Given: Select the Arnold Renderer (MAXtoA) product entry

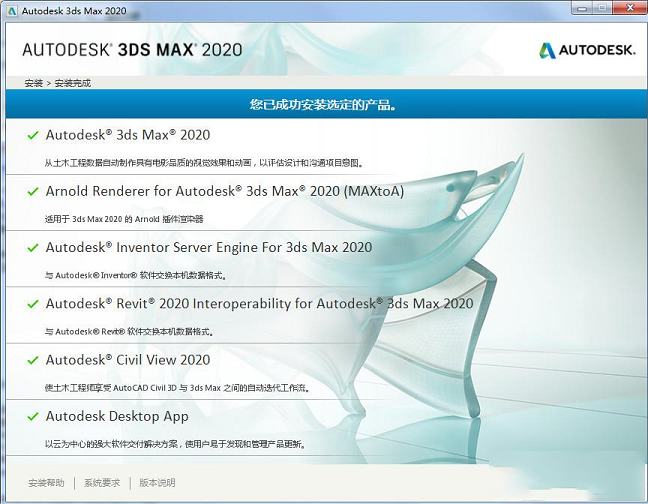Looking at the screenshot, I should 225,191.
